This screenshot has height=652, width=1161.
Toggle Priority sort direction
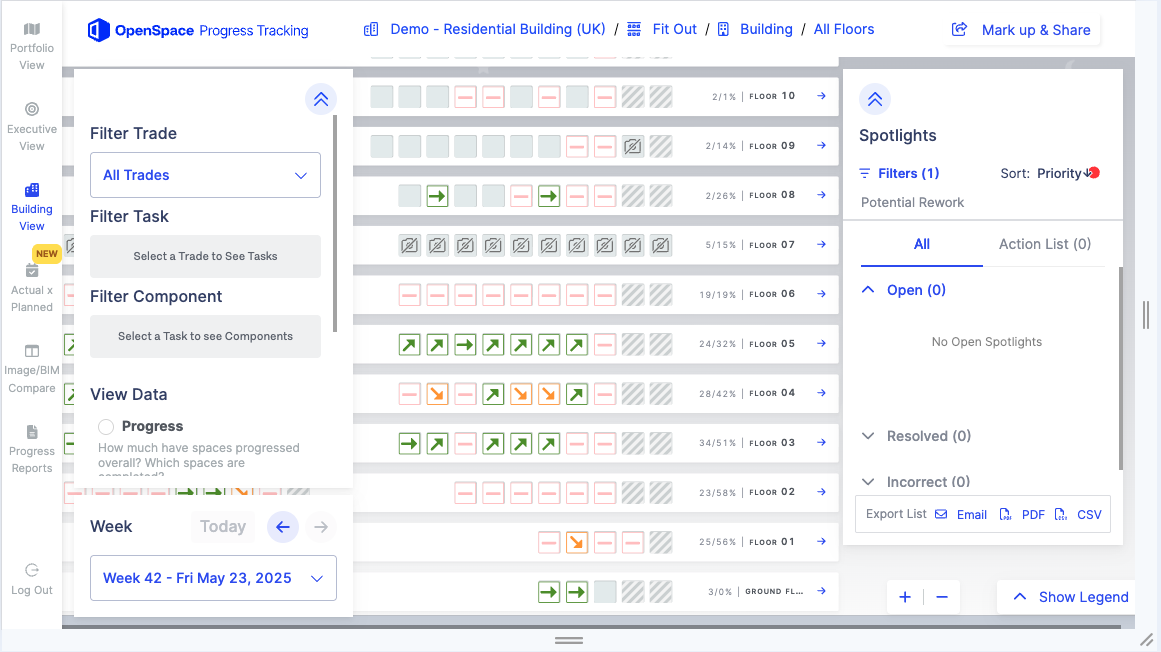(1088, 173)
